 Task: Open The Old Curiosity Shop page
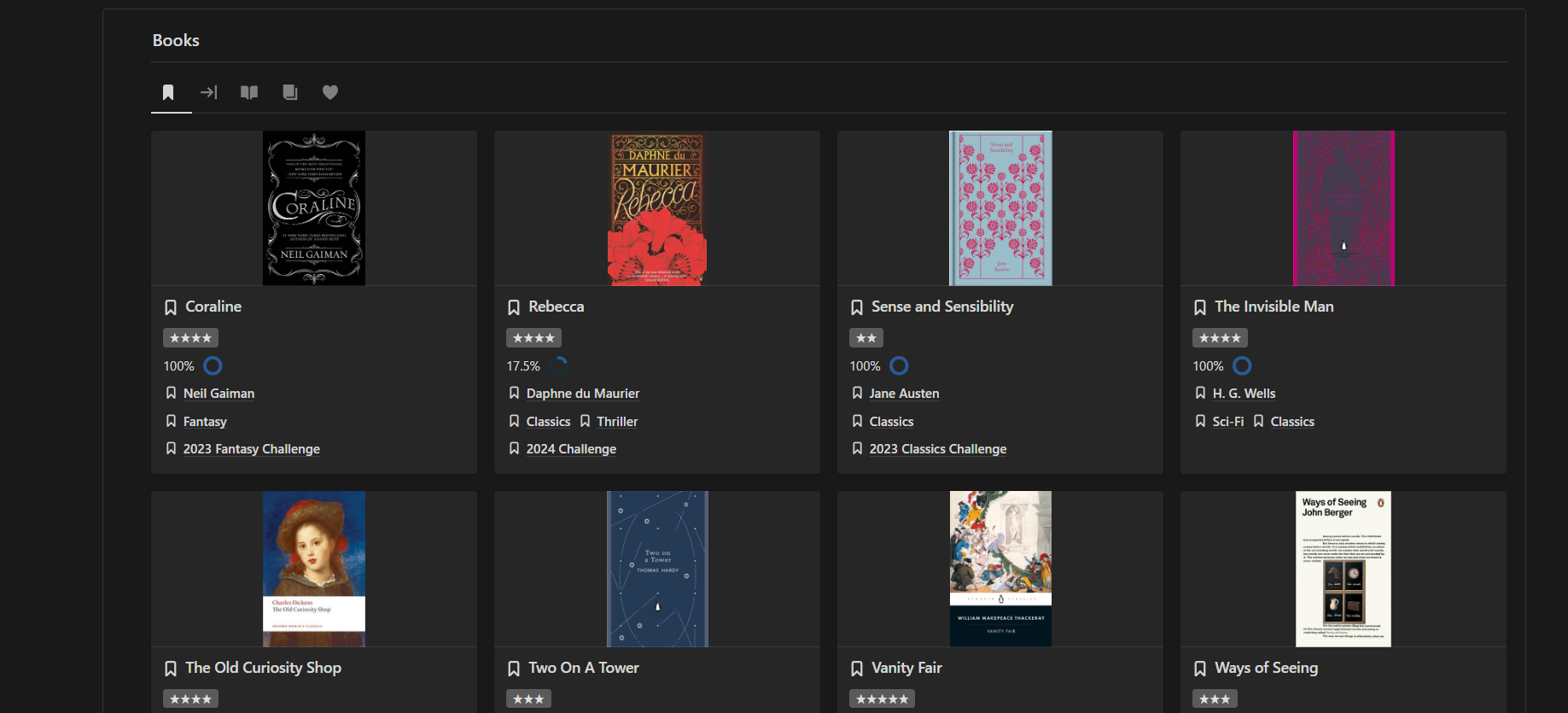pos(263,668)
